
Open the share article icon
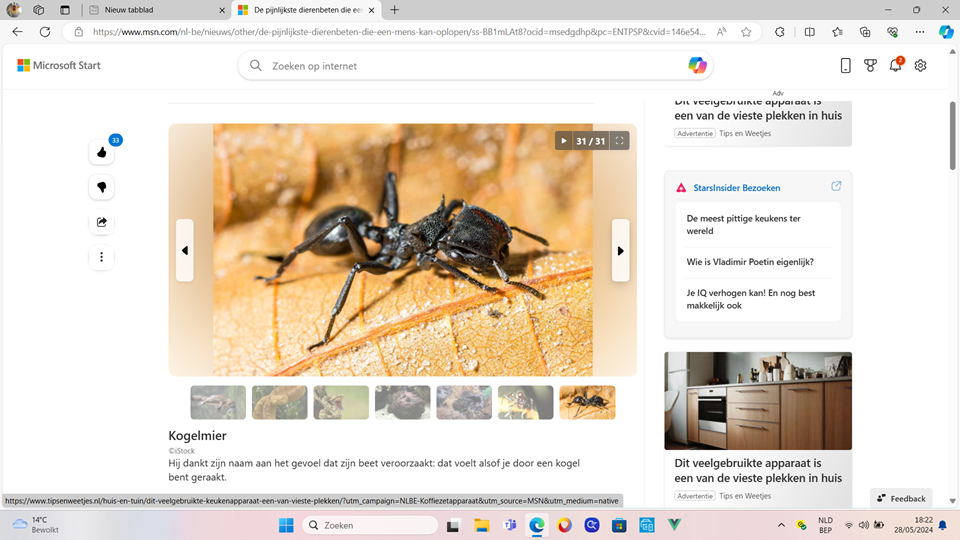101,223
